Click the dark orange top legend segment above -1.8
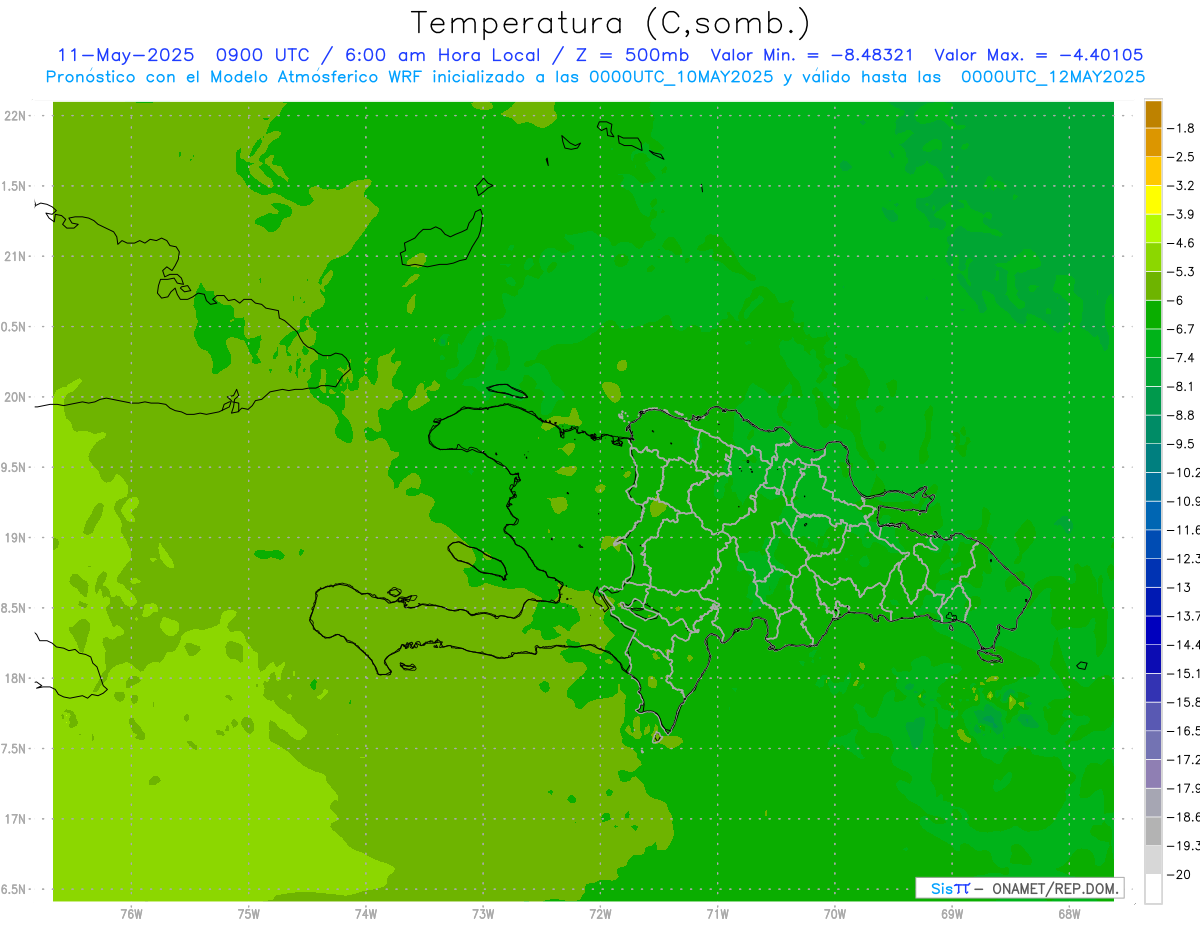 [x=1153, y=114]
